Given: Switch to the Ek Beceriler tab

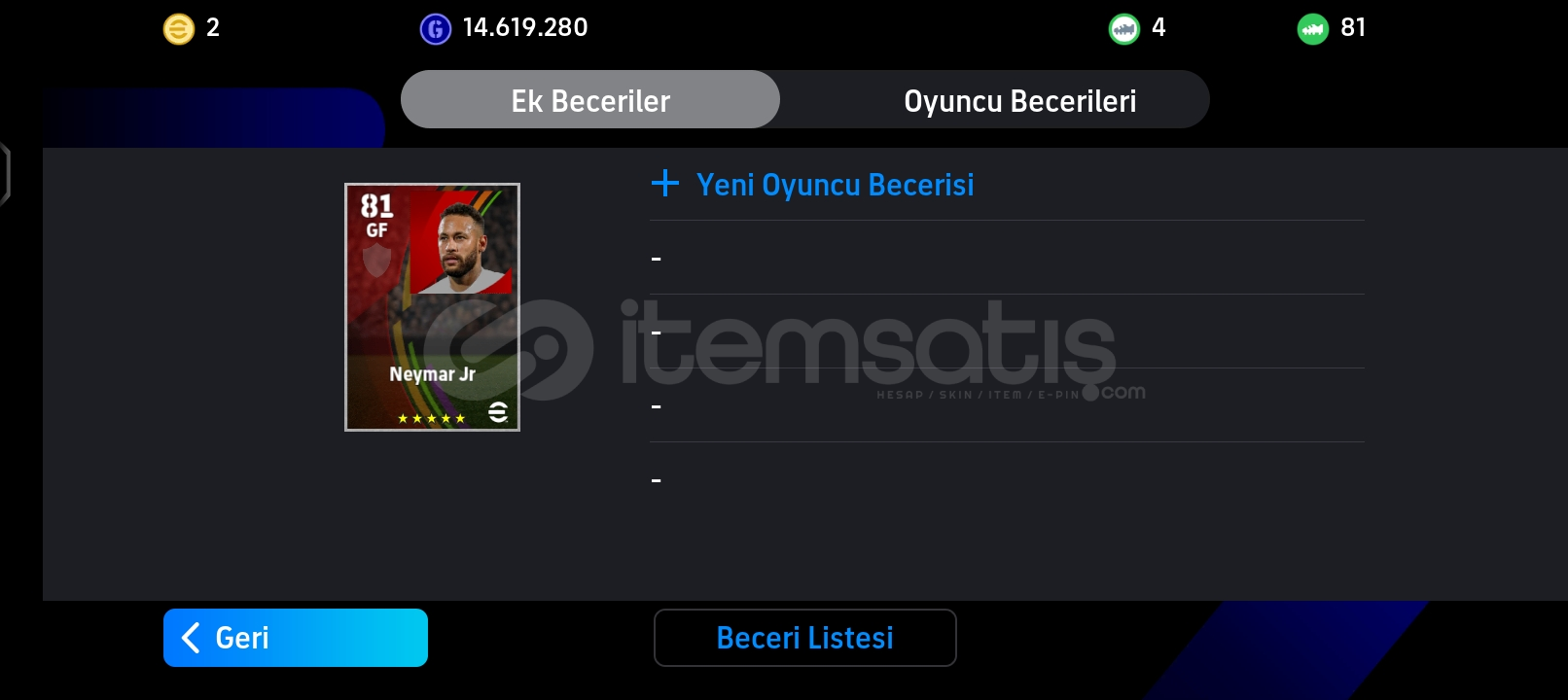Looking at the screenshot, I should tap(590, 99).
